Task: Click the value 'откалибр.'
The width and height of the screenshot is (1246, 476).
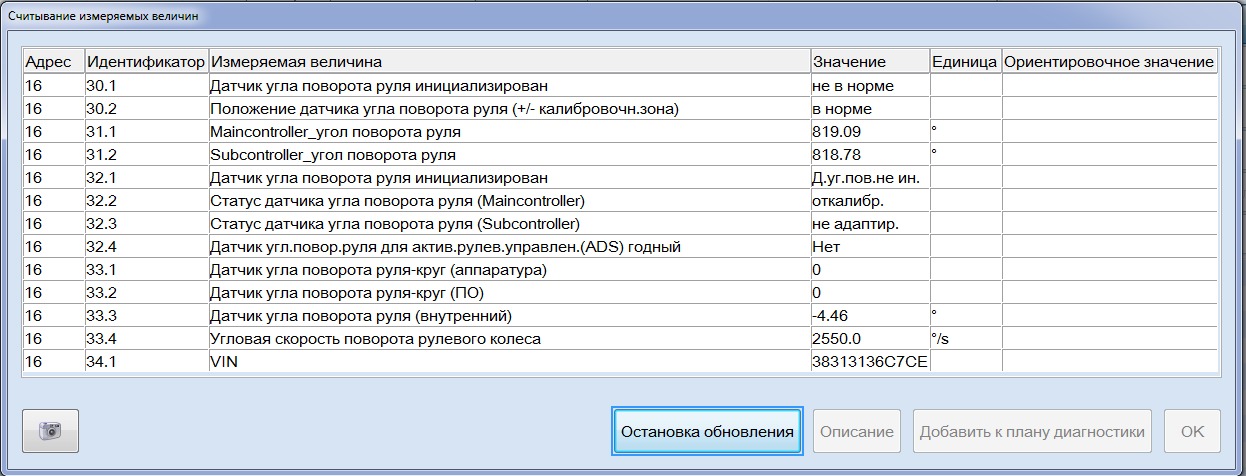Action: pyautogui.click(x=870, y=201)
